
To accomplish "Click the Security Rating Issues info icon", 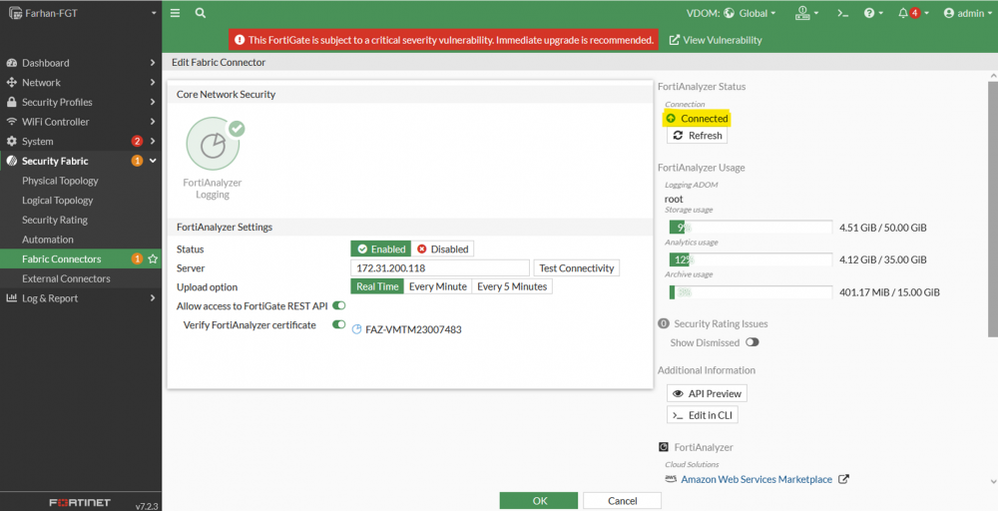I will pos(663,324).
